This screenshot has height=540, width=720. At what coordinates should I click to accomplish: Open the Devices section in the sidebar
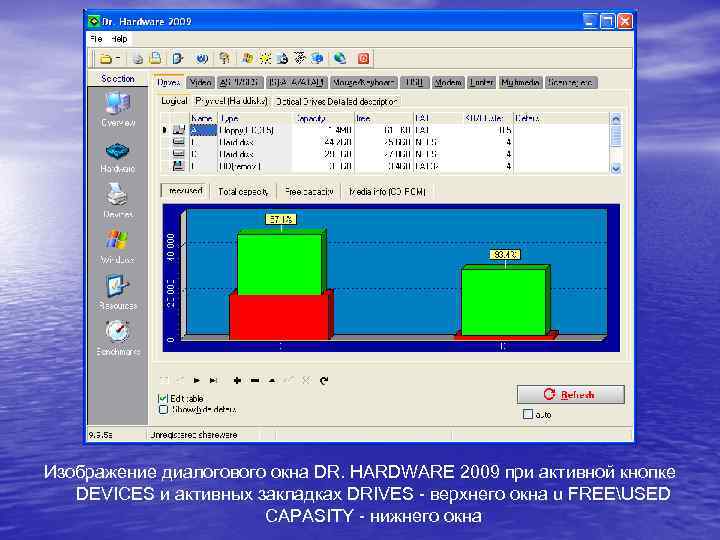click(118, 200)
